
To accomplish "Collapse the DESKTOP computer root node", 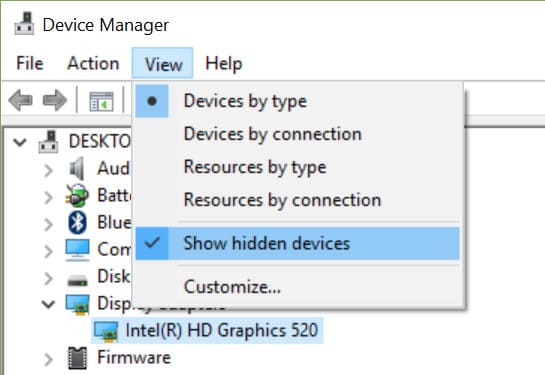I will (x=20, y=142).
